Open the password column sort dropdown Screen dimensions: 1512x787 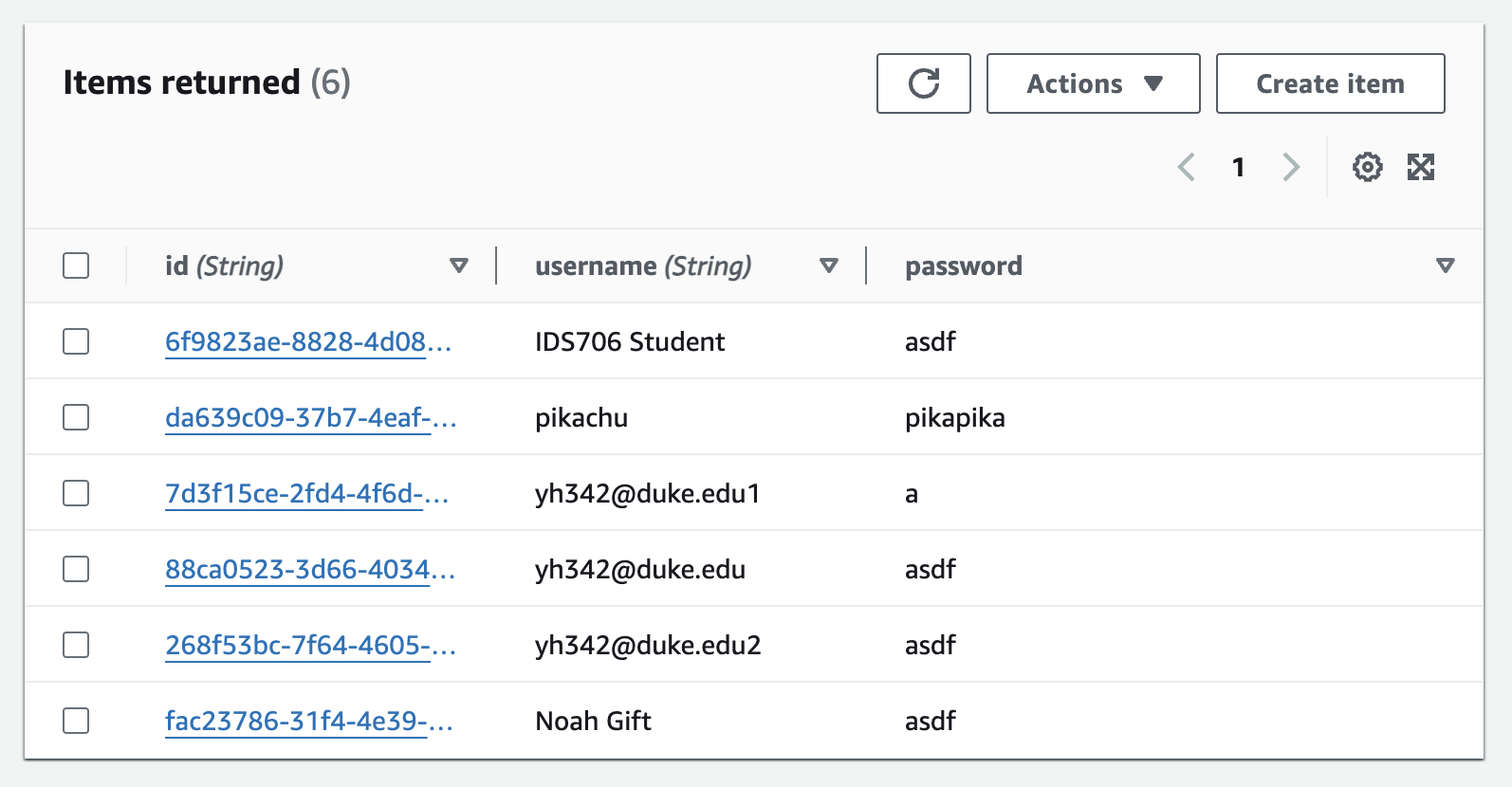pyautogui.click(x=1445, y=265)
